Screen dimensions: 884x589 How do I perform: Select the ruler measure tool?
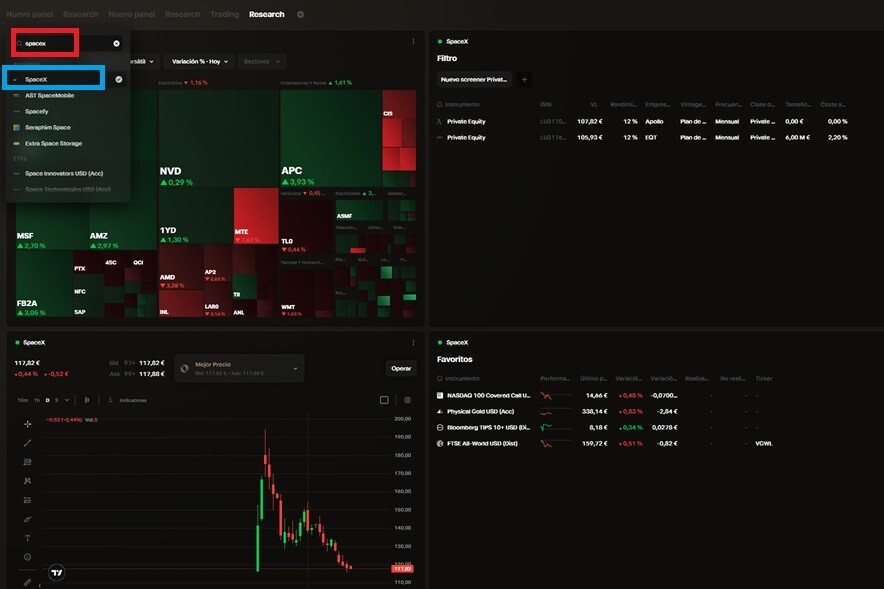[28, 582]
